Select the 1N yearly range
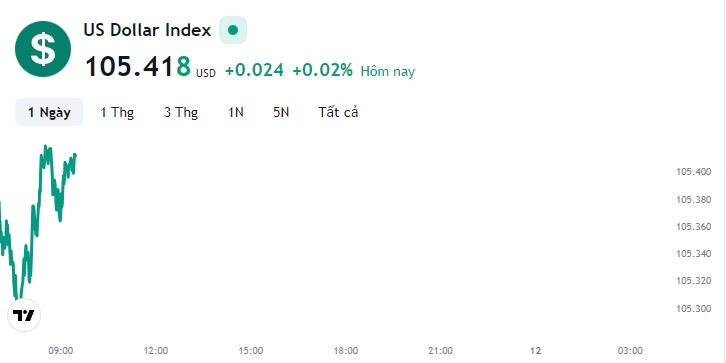This screenshot has width=726, height=363. pos(236,112)
